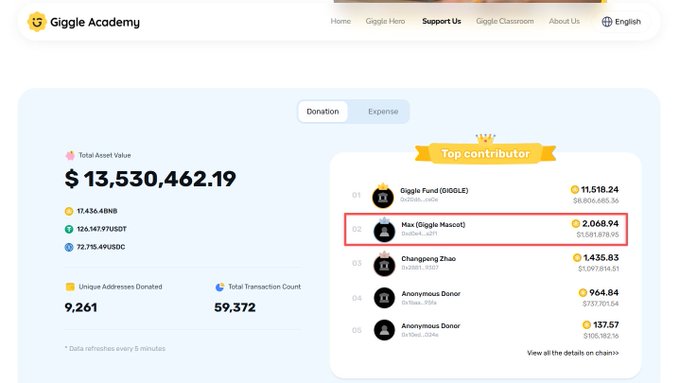The image size is (680, 383).
Task: Click the unique addresses count 9,261
Action: pos(81,308)
